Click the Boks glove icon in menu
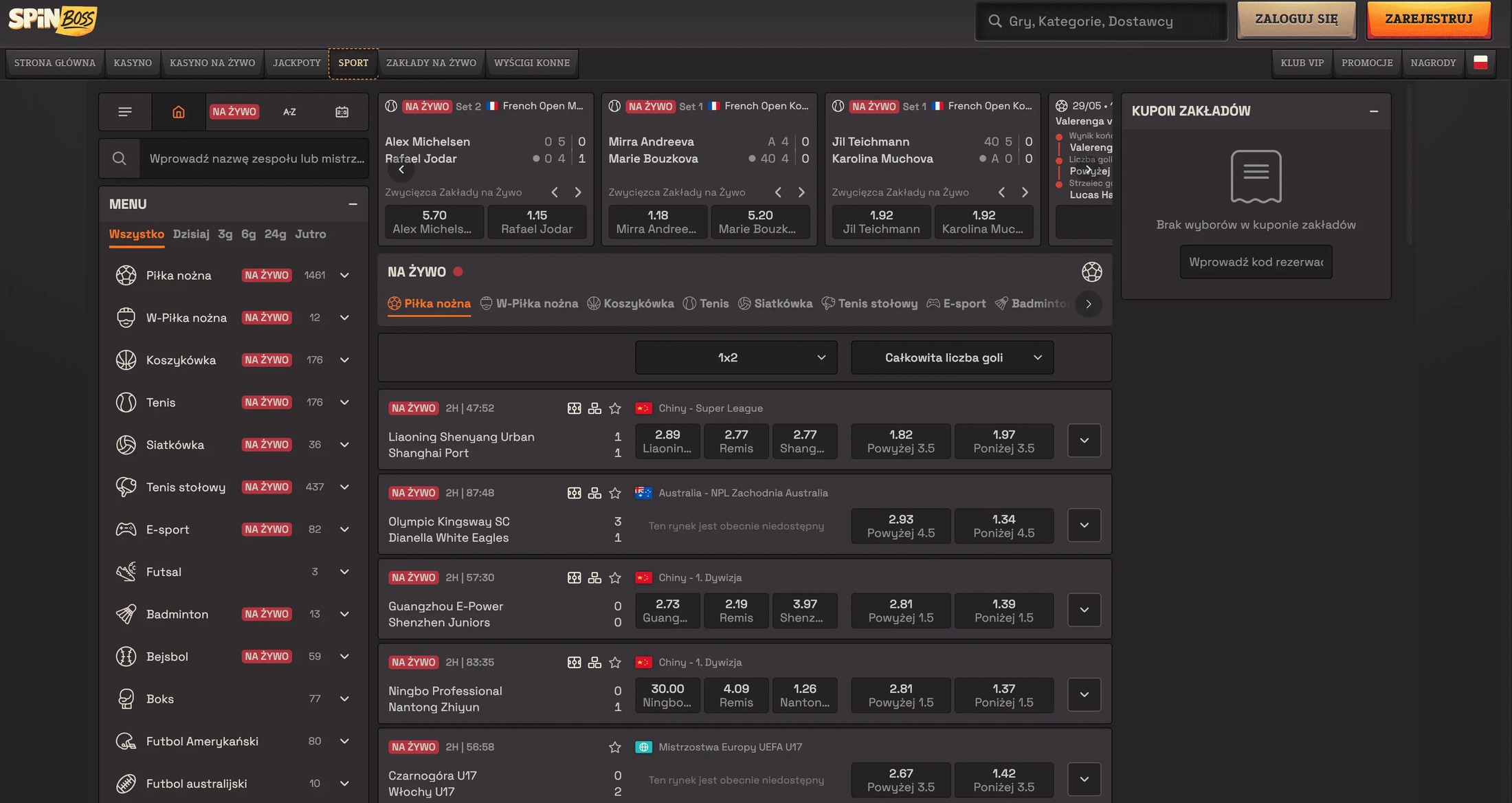Image resolution: width=1512 pixels, height=803 pixels. click(126, 698)
